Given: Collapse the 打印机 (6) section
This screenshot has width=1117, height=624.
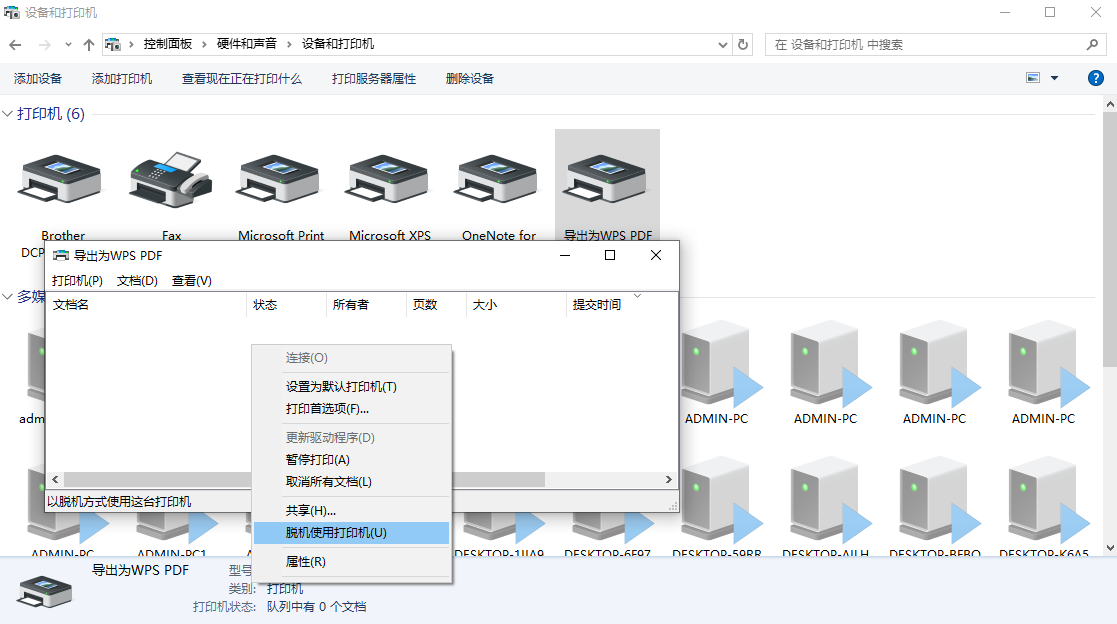Looking at the screenshot, I should [9, 114].
